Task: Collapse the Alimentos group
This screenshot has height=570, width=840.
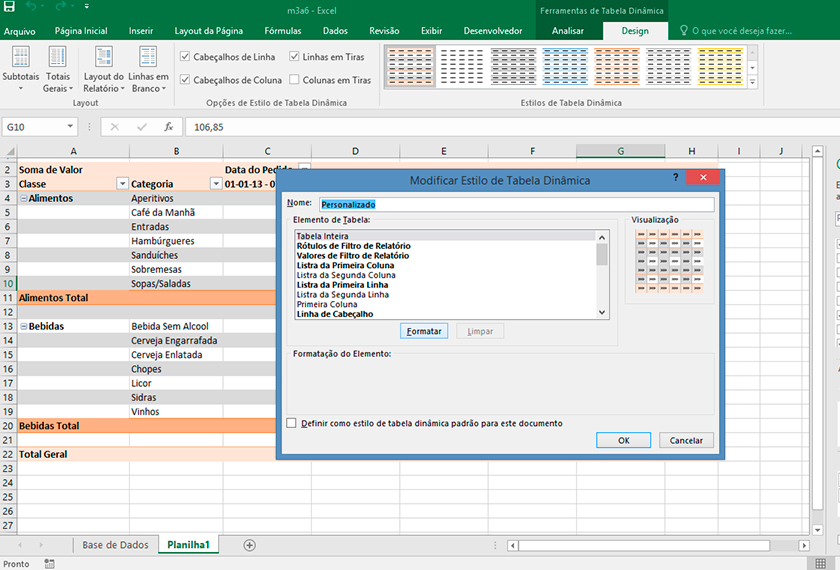Action: tap(24, 198)
